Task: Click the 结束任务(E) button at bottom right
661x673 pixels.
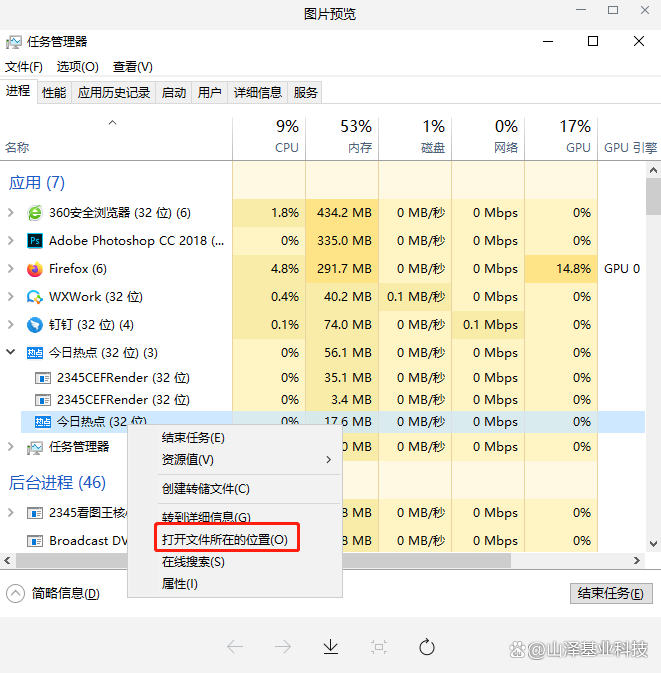Action: pyautogui.click(x=611, y=593)
